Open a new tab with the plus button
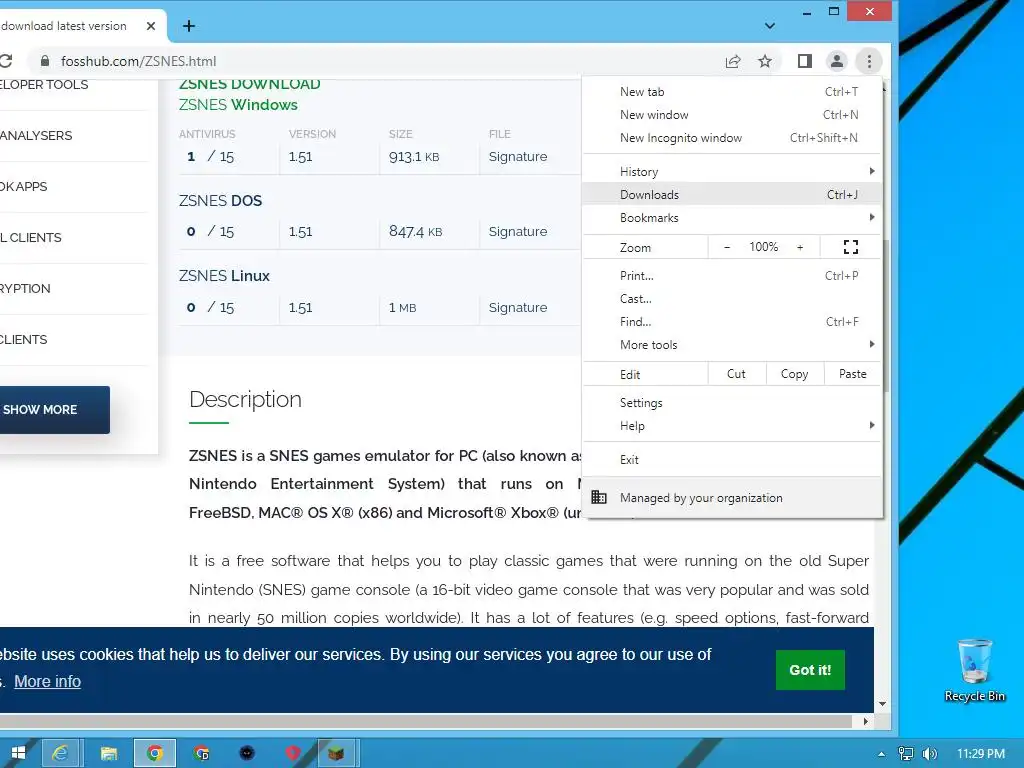Screen dimensions: 1024x768 click(x=189, y=26)
